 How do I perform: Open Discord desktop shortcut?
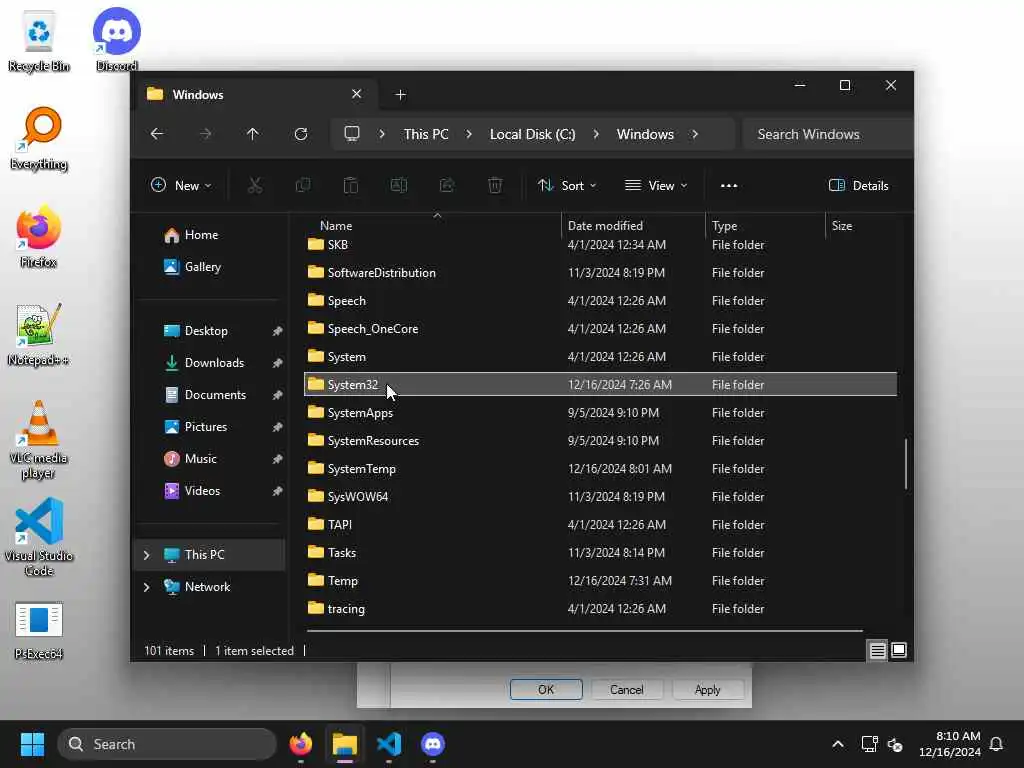pyautogui.click(x=117, y=39)
